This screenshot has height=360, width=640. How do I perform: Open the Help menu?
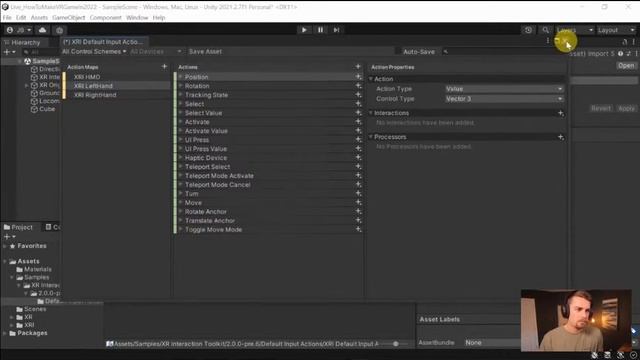159,18
